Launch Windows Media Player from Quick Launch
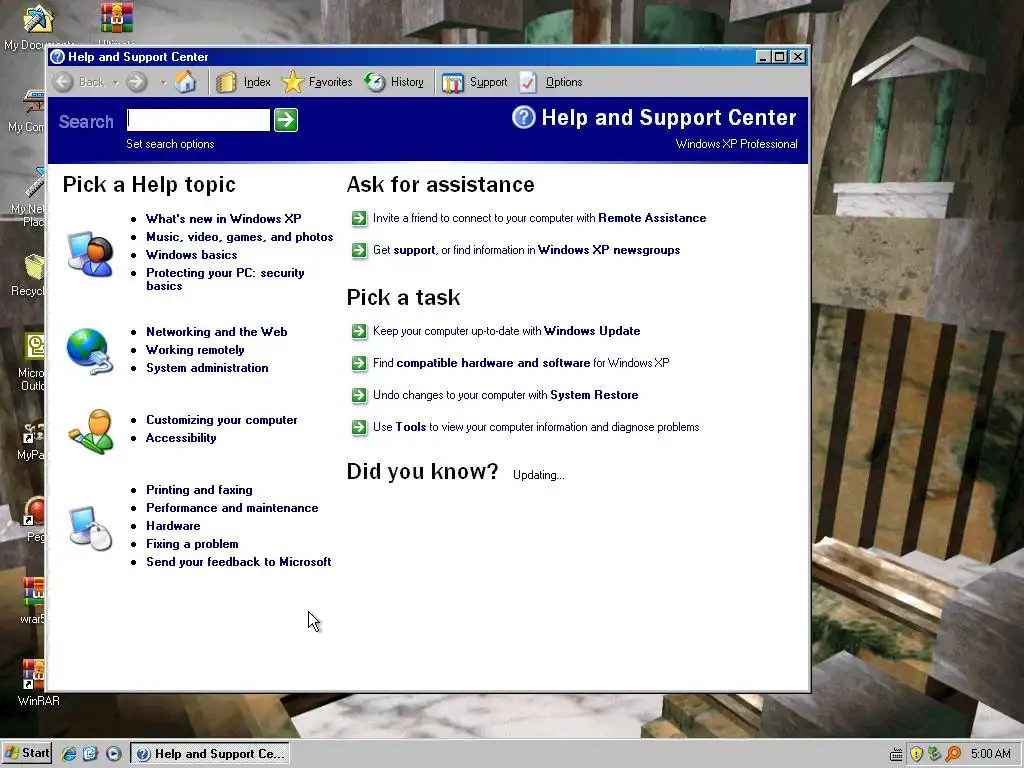Viewport: 1024px width, 768px height. point(113,754)
